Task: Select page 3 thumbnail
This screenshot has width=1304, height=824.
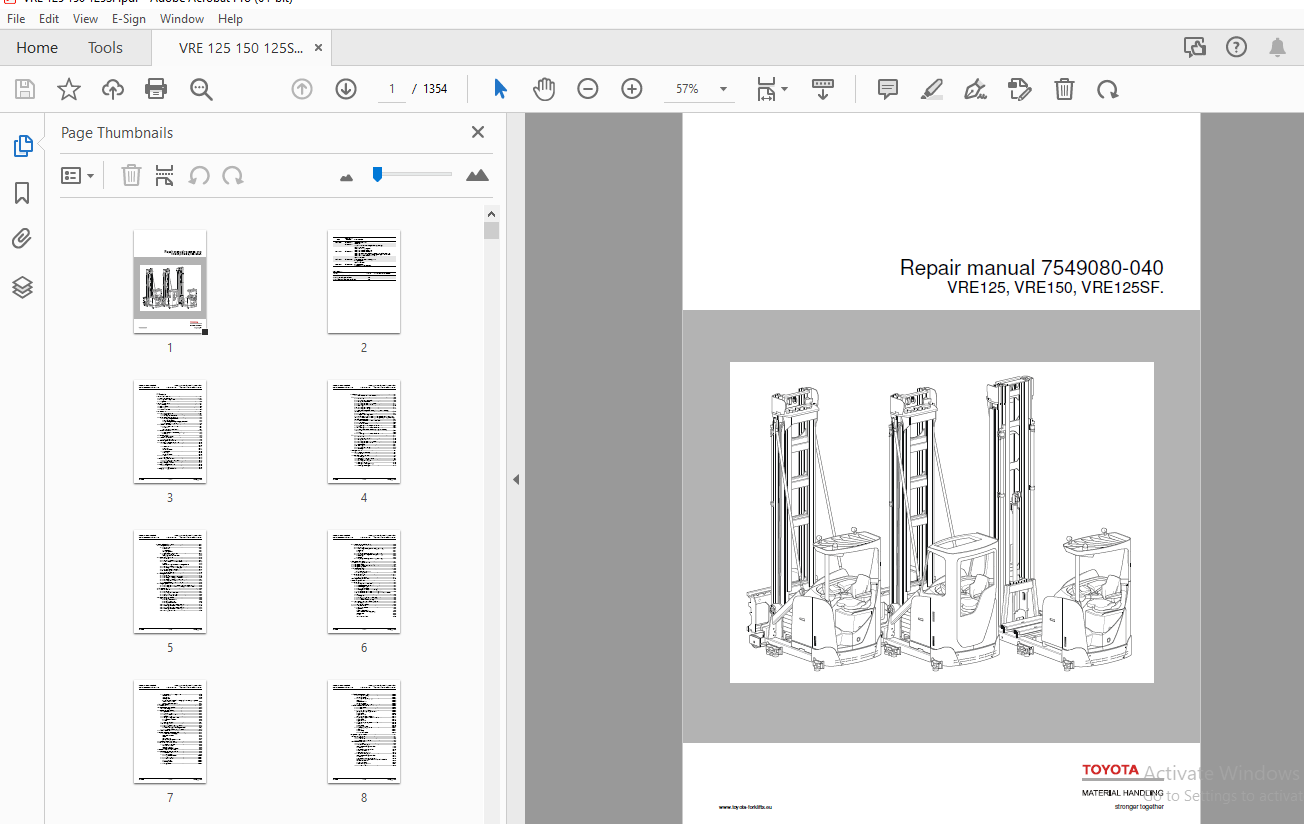Action: click(x=170, y=432)
